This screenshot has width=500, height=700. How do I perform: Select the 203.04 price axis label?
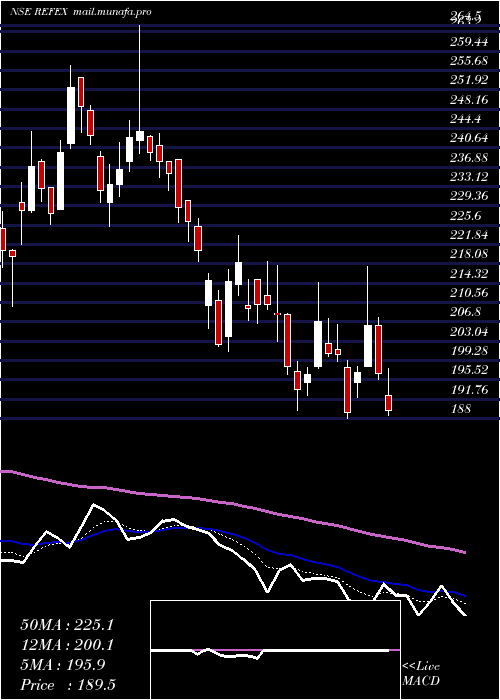coord(468,331)
